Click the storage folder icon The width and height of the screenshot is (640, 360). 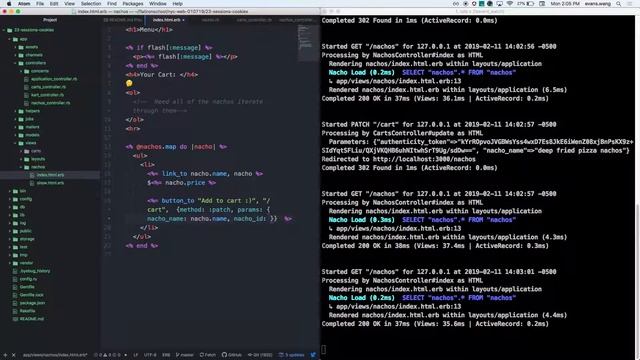pos(15,239)
